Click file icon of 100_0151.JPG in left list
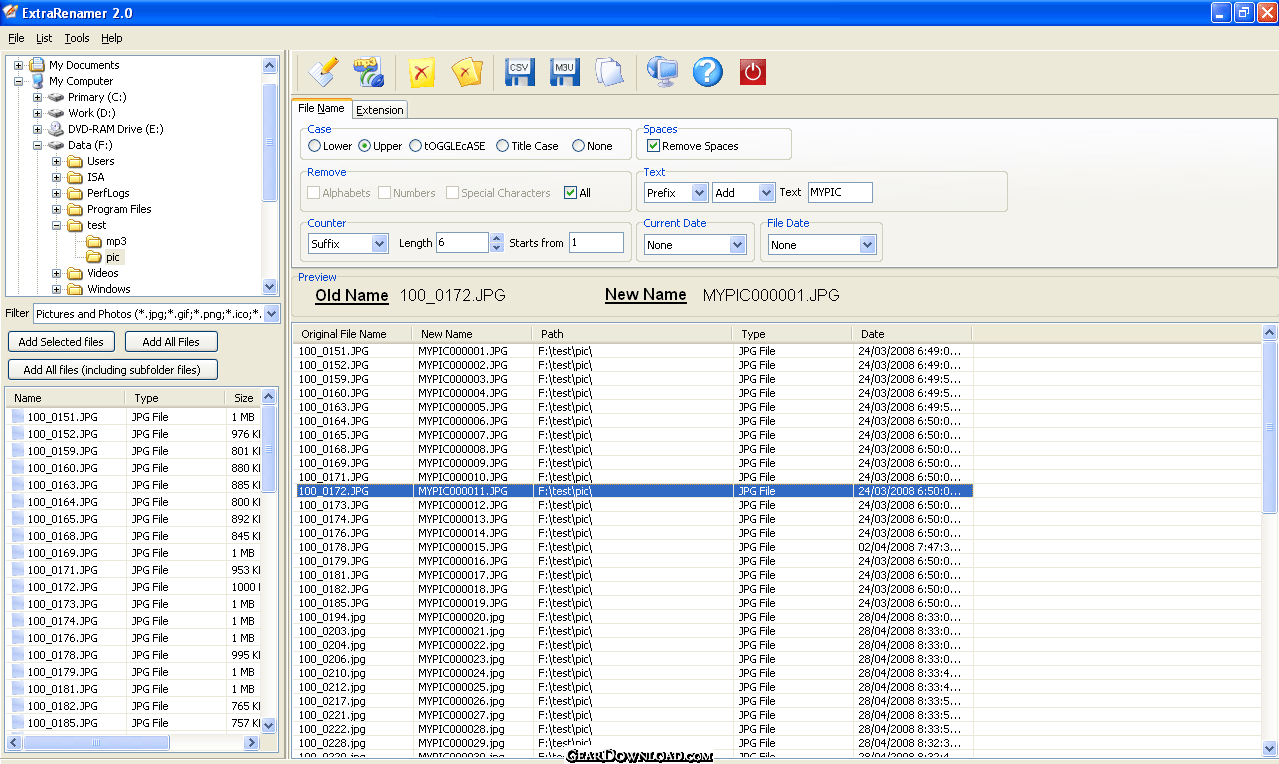This screenshot has height=764, width=1279. (x=18, y=417)
